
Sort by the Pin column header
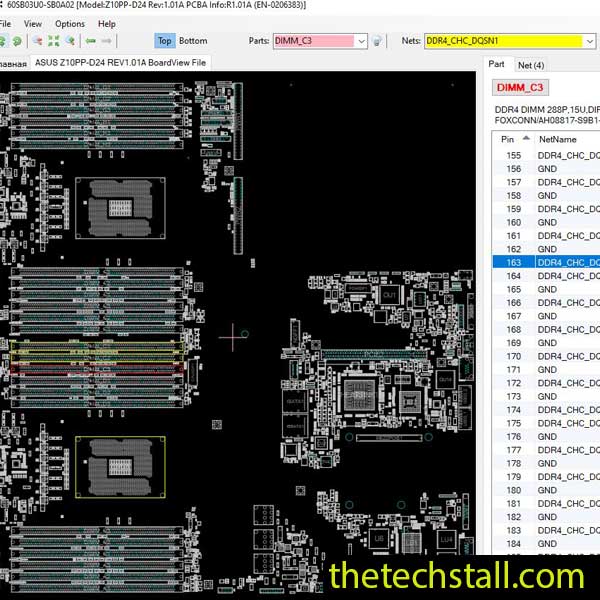click(x=514, y=139)
